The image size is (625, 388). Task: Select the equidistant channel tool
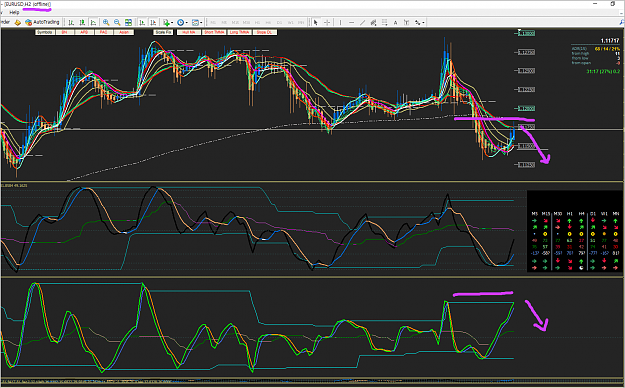[373, 22]
